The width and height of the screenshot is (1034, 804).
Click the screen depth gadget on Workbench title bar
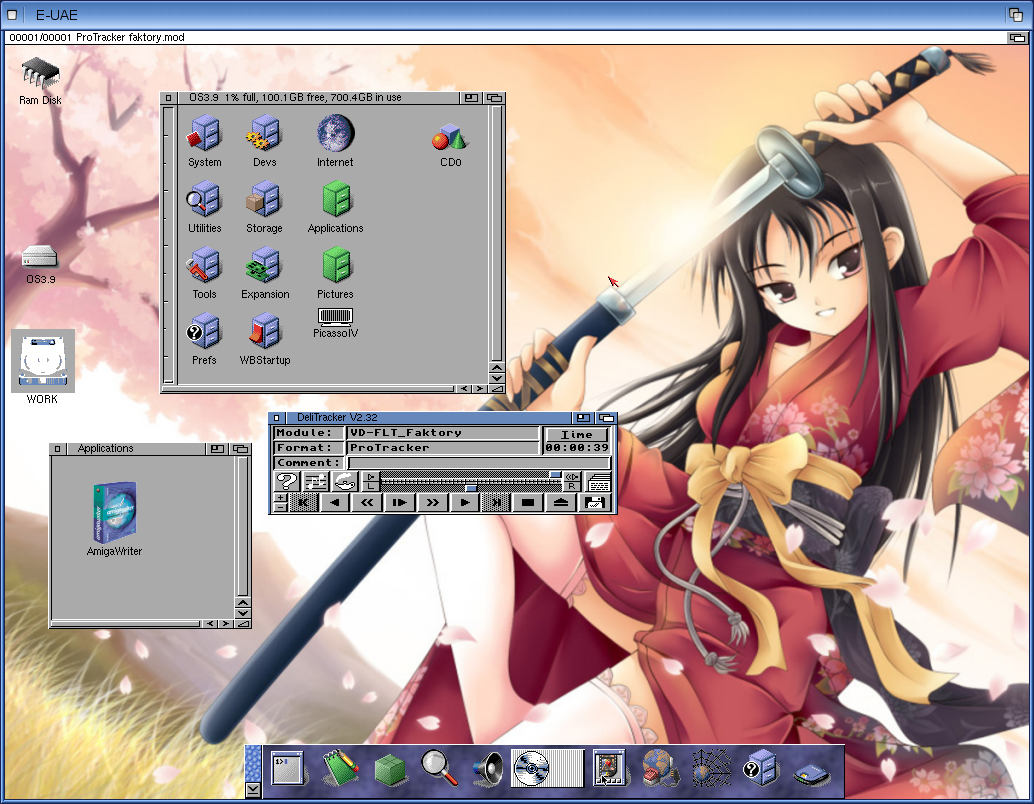(x=1017, y=38)
